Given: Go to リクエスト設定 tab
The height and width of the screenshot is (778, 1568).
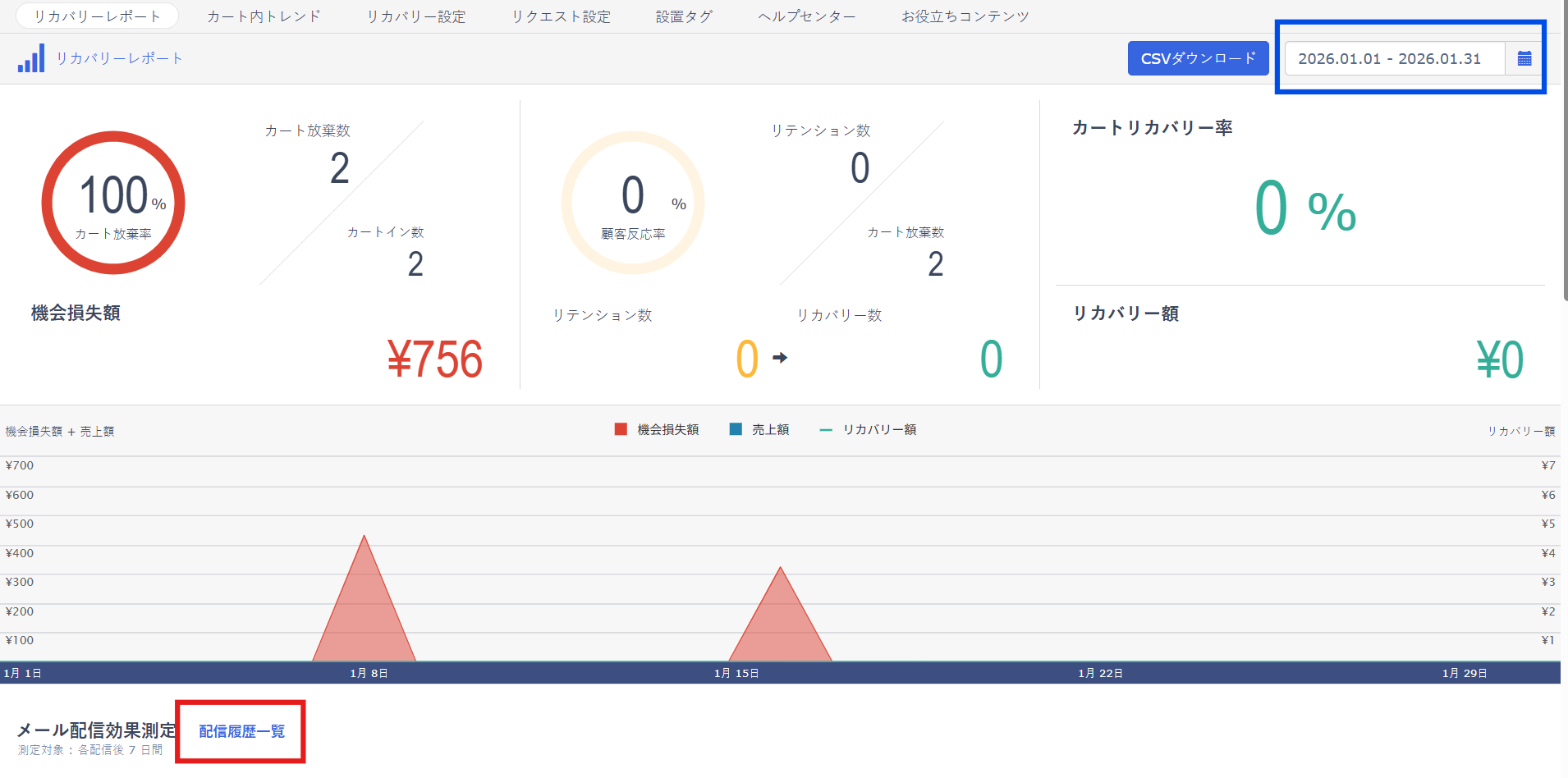Looking at the screenshot, I should [x=561, y=16].
